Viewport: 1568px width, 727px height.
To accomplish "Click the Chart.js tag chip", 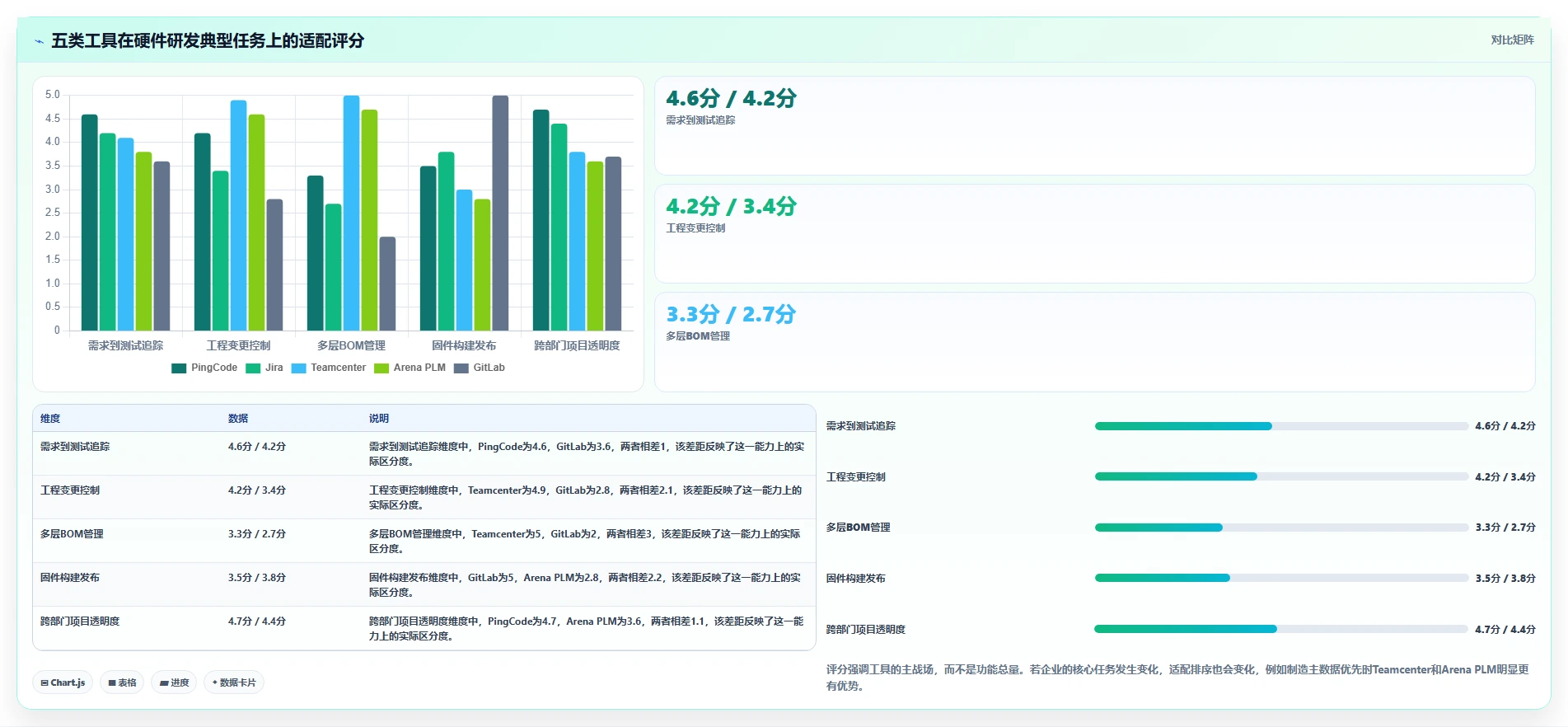I will pyautogui.click(x=63, y=682).
